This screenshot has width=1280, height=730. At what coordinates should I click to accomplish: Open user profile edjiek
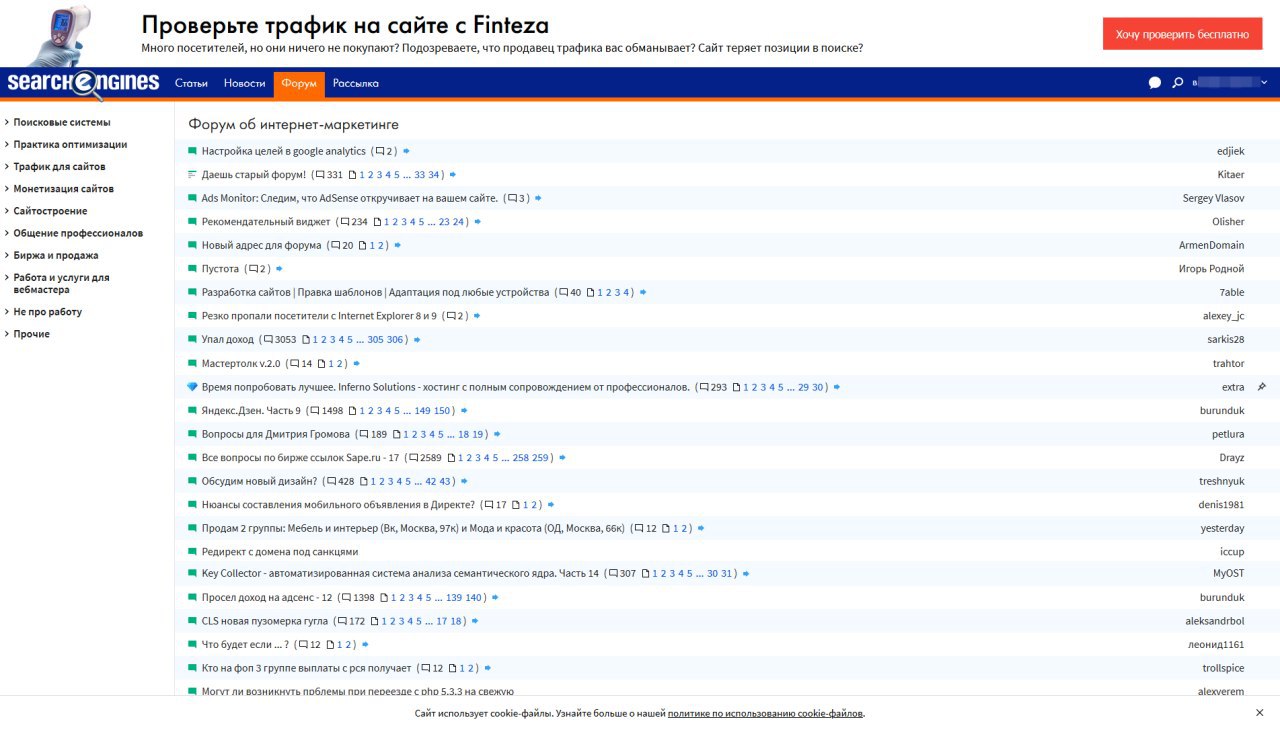(1230, 151)
